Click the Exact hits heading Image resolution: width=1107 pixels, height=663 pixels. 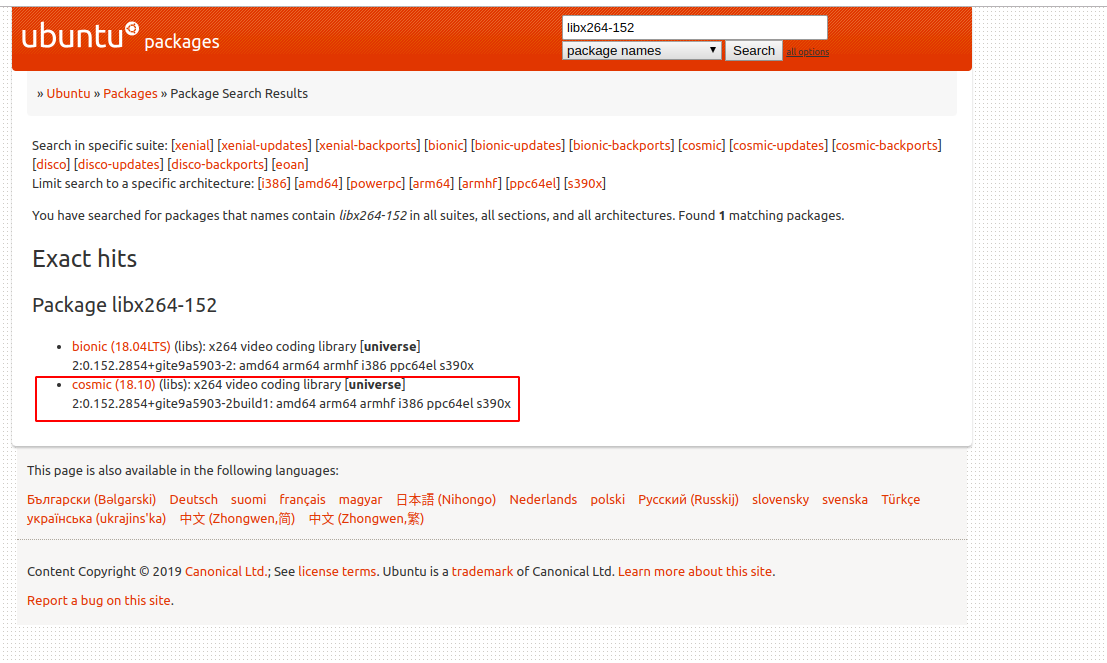(x=85, y=258)
